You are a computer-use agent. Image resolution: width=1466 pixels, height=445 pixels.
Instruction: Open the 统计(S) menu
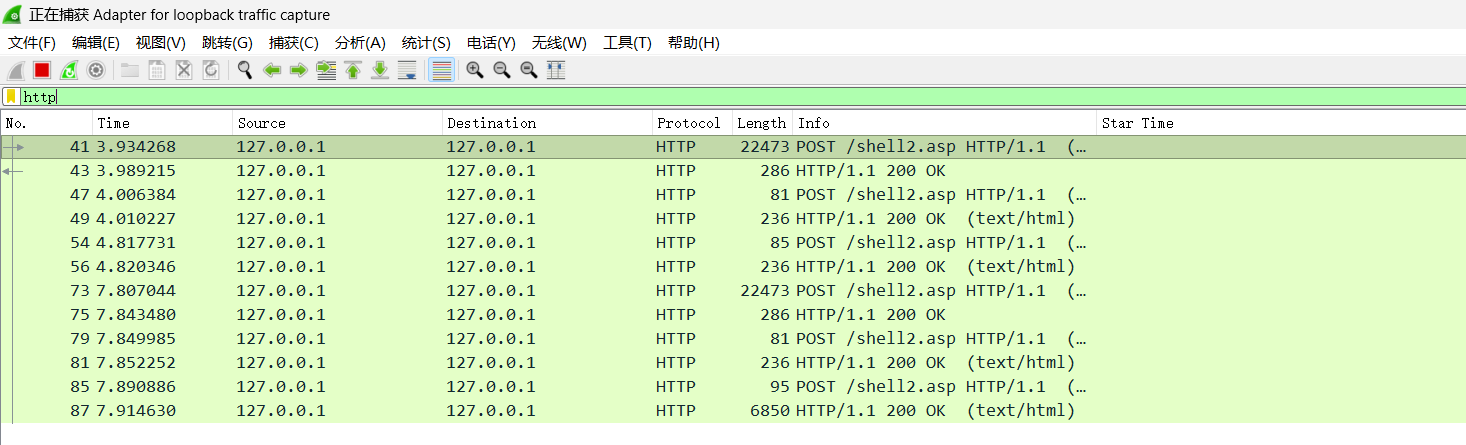426,43
